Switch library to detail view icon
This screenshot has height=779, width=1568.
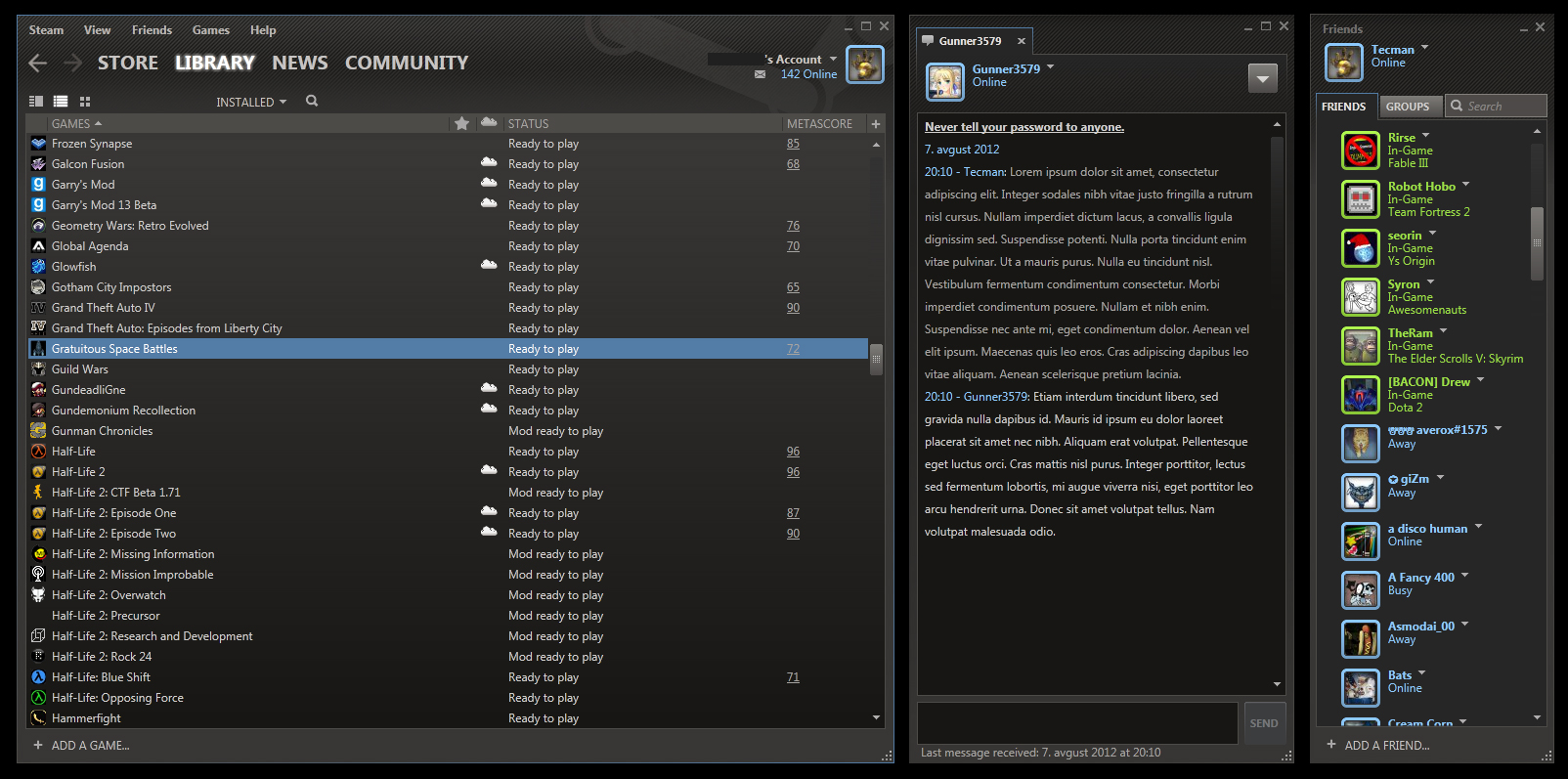[x=36, y=102]
